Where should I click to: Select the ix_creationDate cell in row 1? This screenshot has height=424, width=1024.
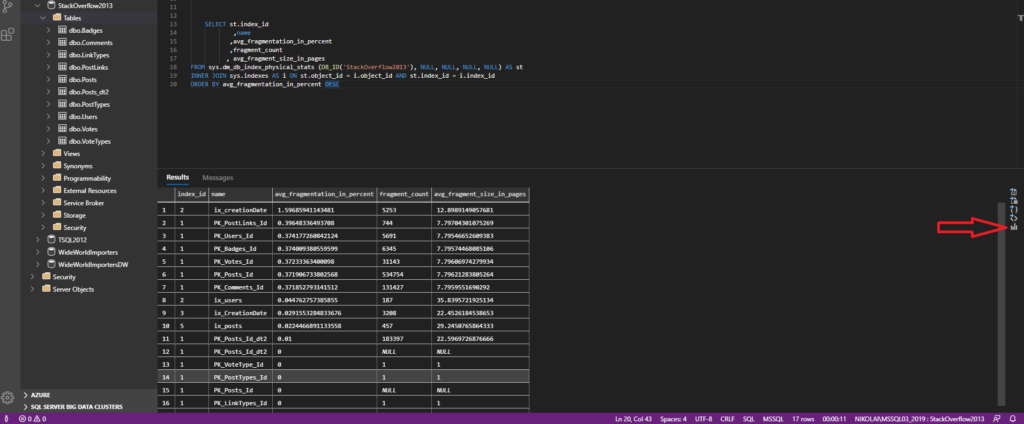[240, 210]
